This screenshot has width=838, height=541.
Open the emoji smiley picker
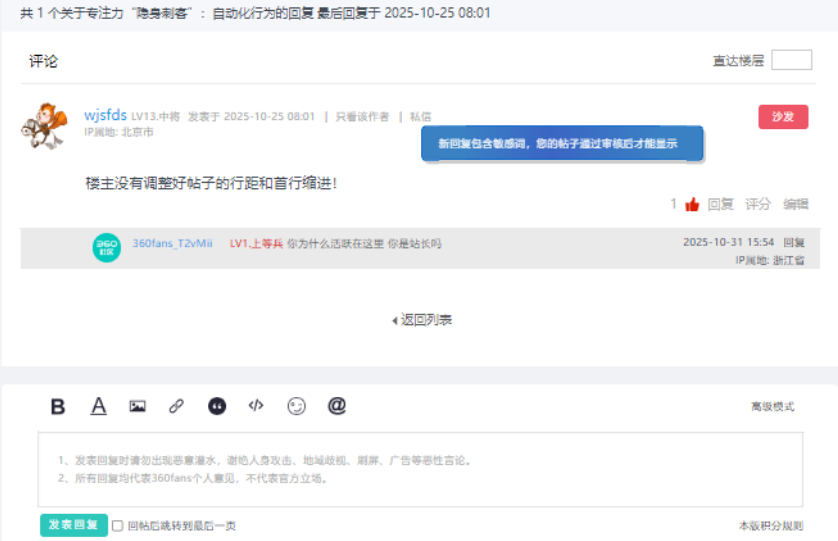(296, 406)
